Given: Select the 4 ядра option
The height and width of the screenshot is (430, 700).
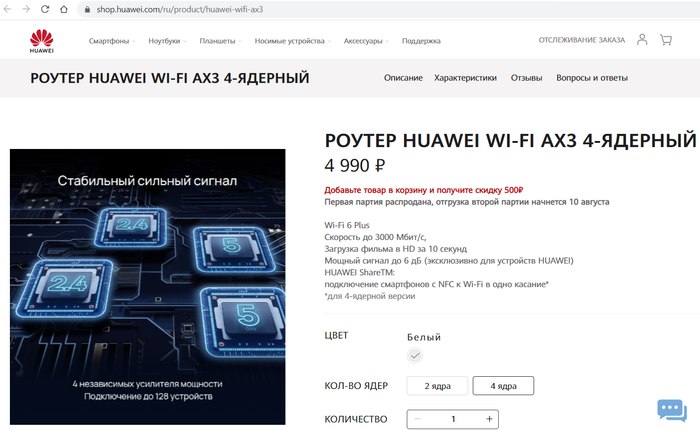Looking at the screenshot, I should point(503,386).
